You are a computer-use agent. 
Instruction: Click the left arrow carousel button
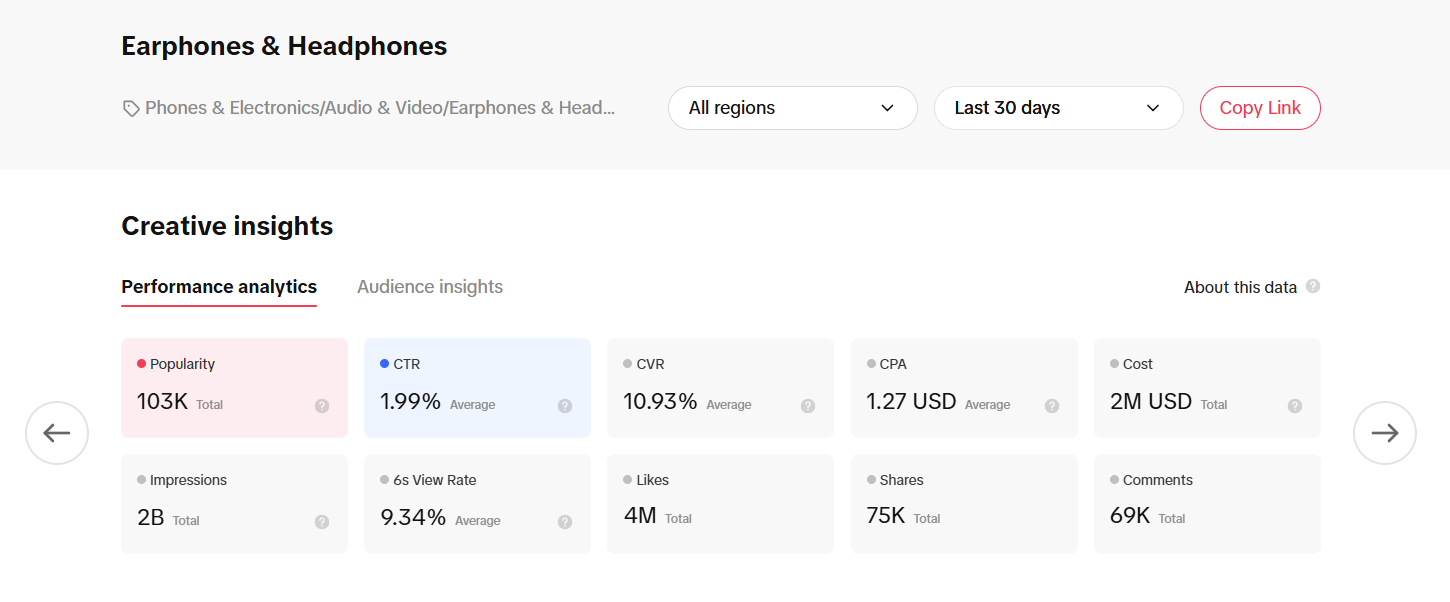57,433
